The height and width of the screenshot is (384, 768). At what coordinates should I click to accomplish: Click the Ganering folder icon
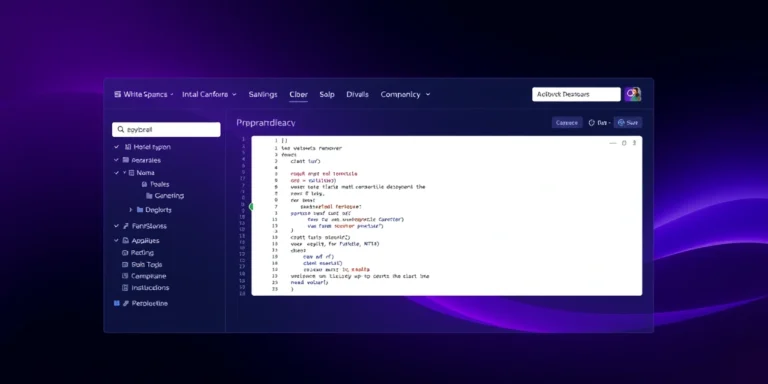(149, 196)
